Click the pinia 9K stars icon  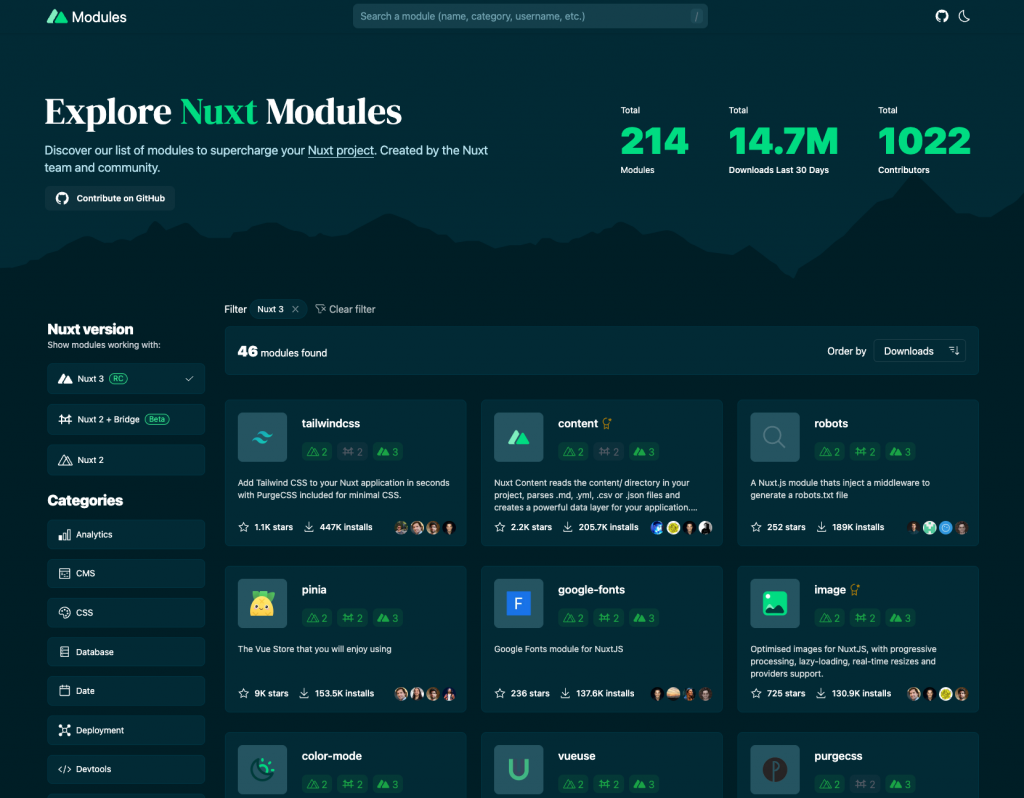coord(244,694)
